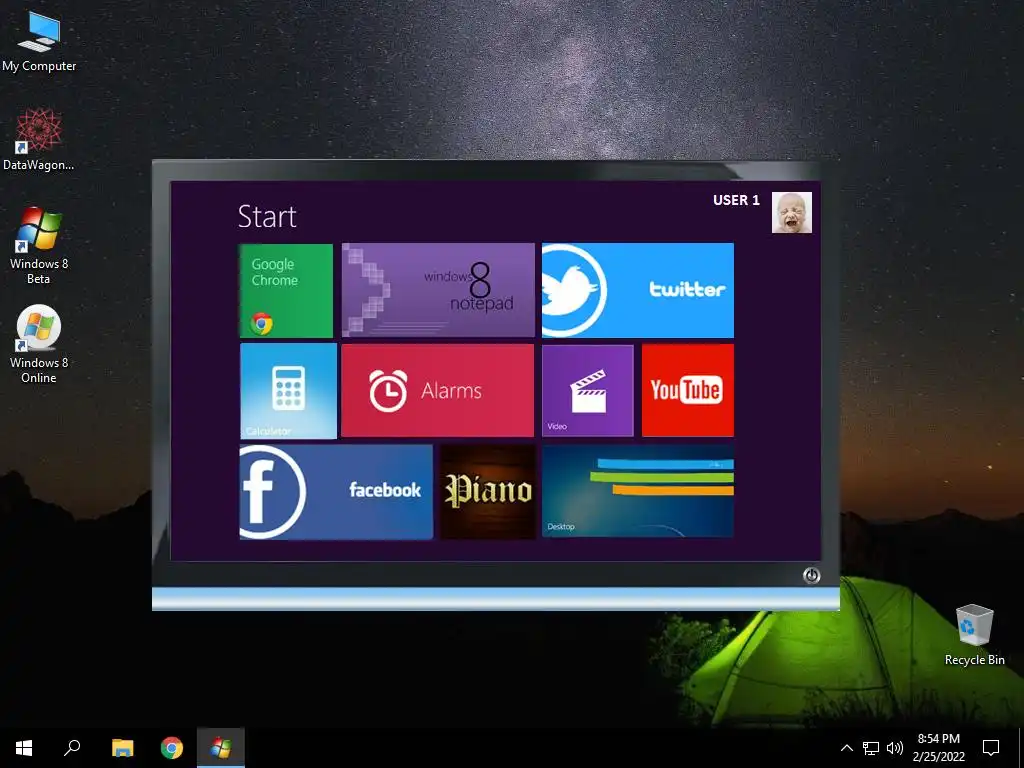Click the Start heading text

(266, 217)
